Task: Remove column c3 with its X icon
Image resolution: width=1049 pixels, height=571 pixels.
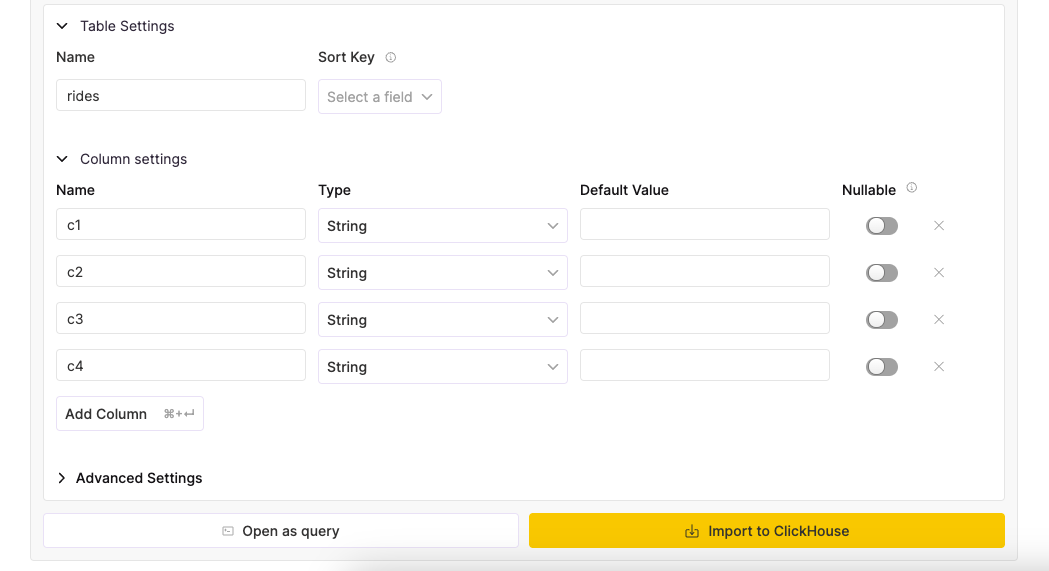Action: click(939, 320)
